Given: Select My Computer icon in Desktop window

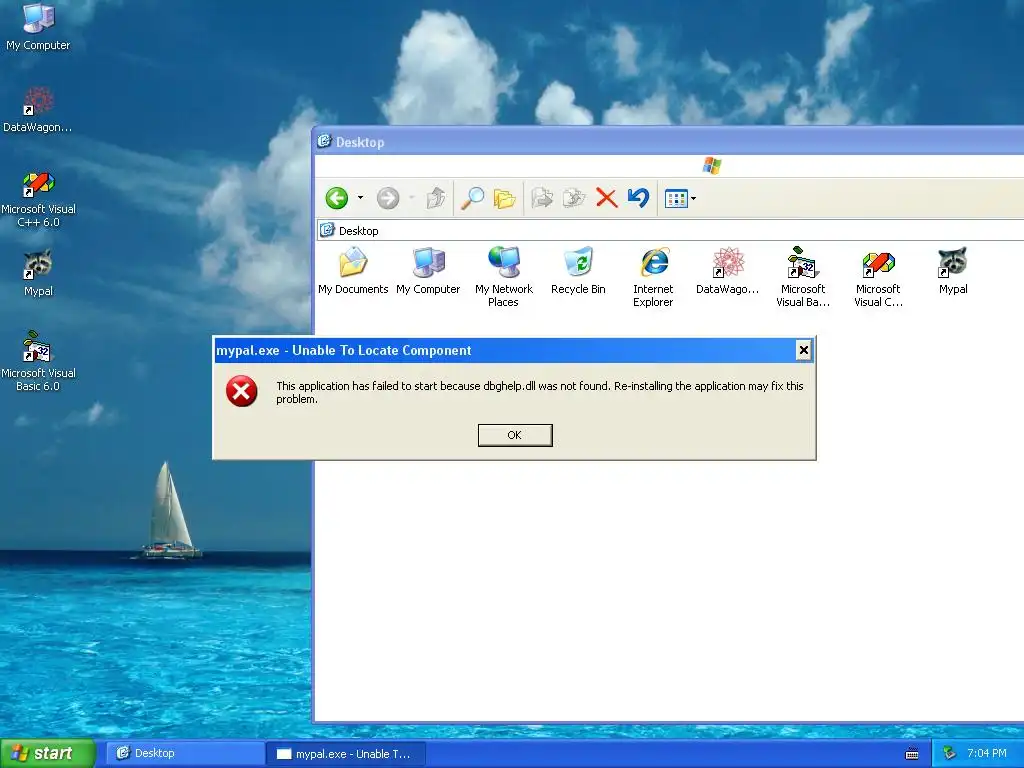Looking at the screenshot, I should tap(428, 271).
